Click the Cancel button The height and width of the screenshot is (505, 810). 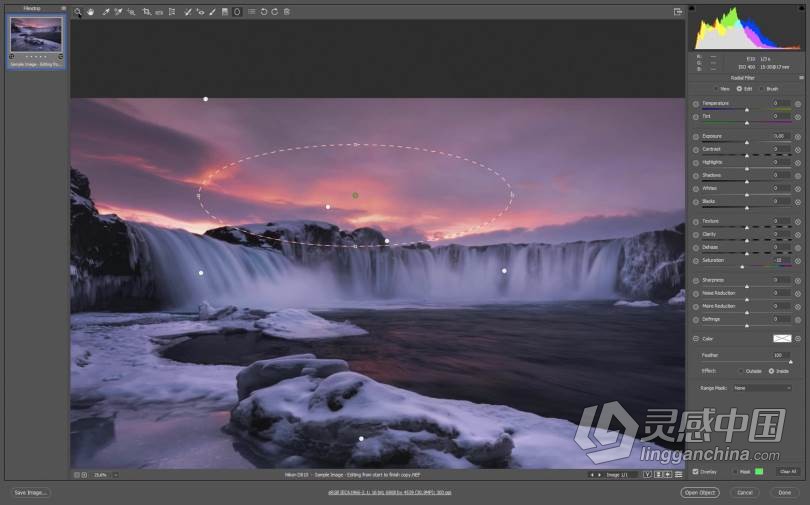(x=744, y=493)
